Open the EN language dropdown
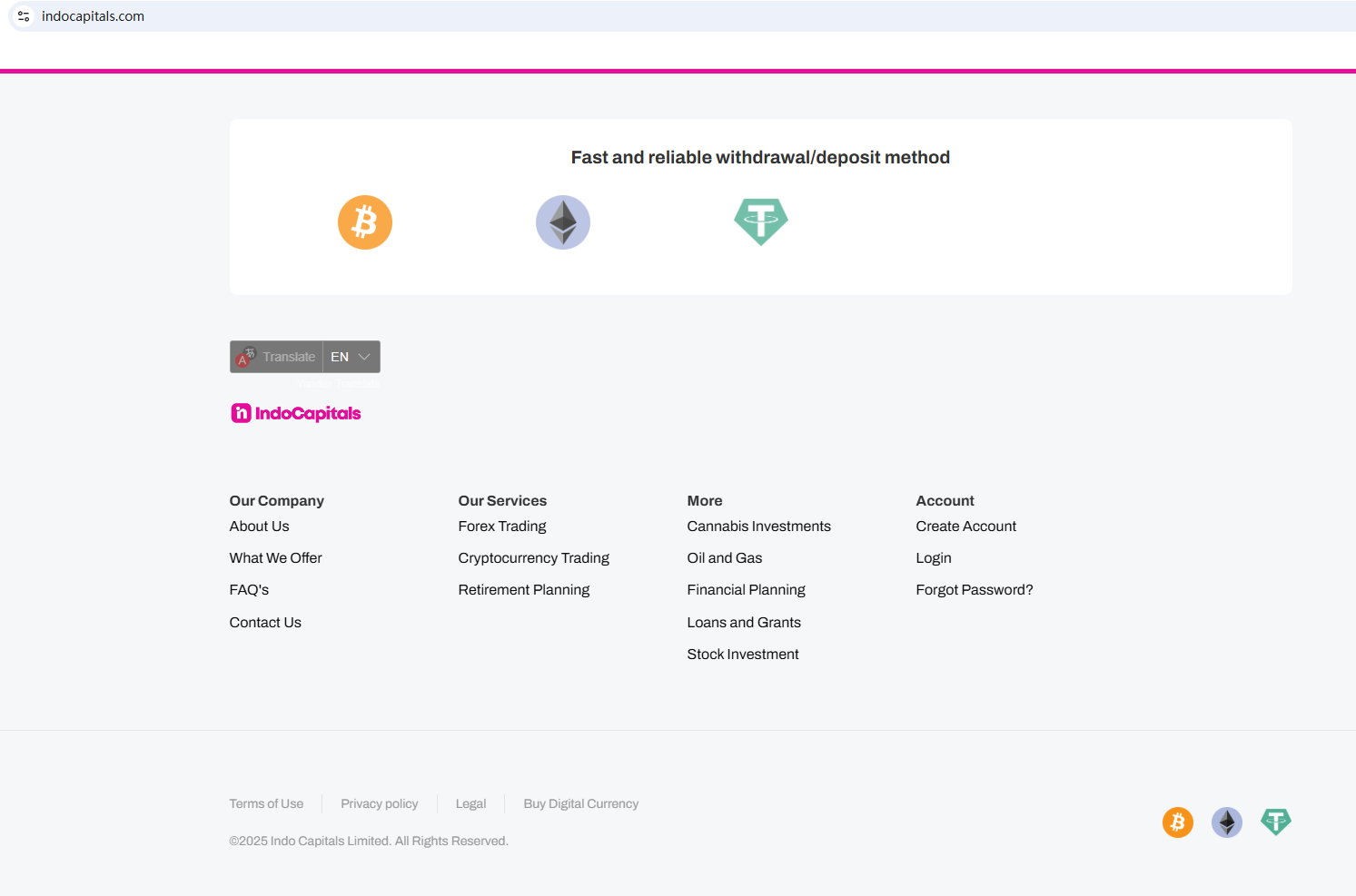 351,357
